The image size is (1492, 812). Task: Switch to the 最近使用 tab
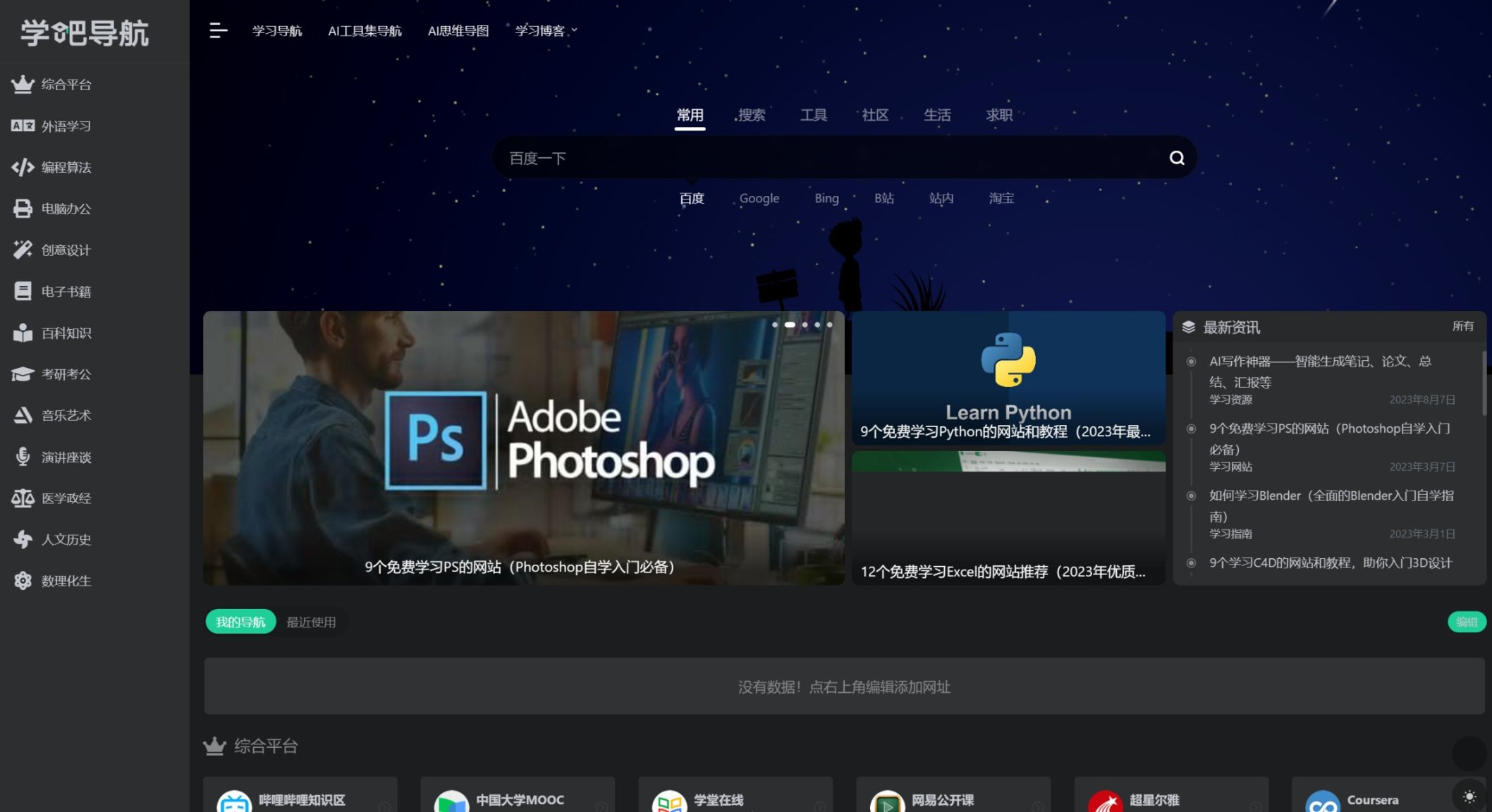tap(311, 622)
